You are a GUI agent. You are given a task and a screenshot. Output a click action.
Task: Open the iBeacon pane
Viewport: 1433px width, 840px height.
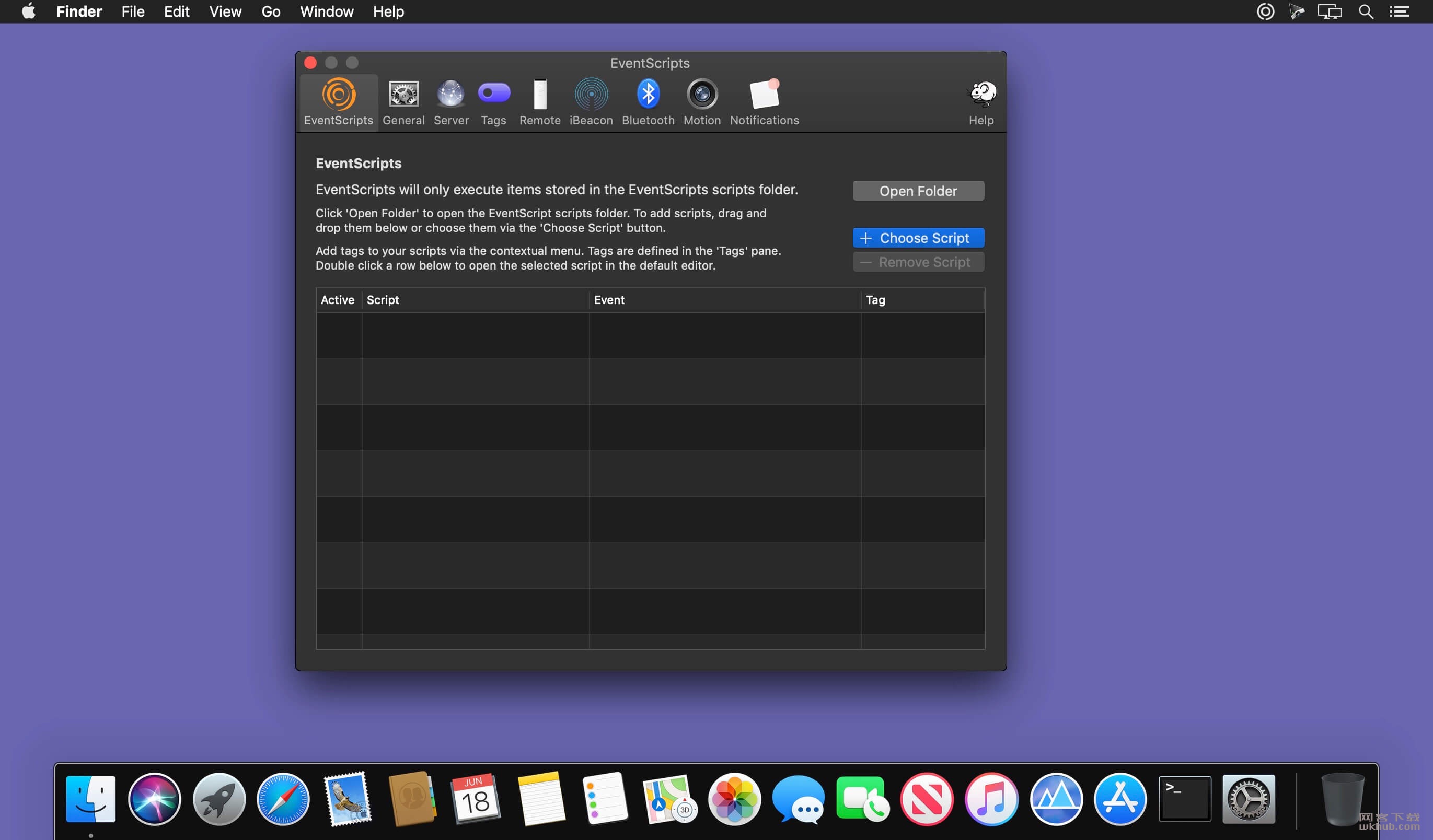[x=591, y=102]
